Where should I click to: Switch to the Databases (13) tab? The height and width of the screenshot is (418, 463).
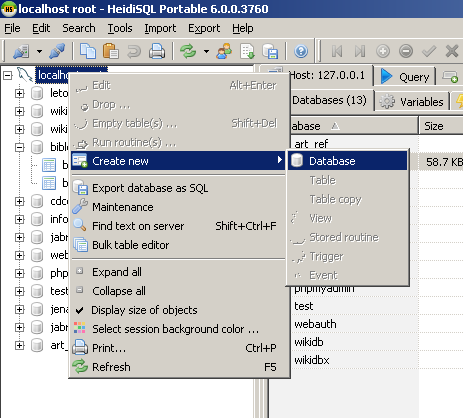click(x=329, y=100)
